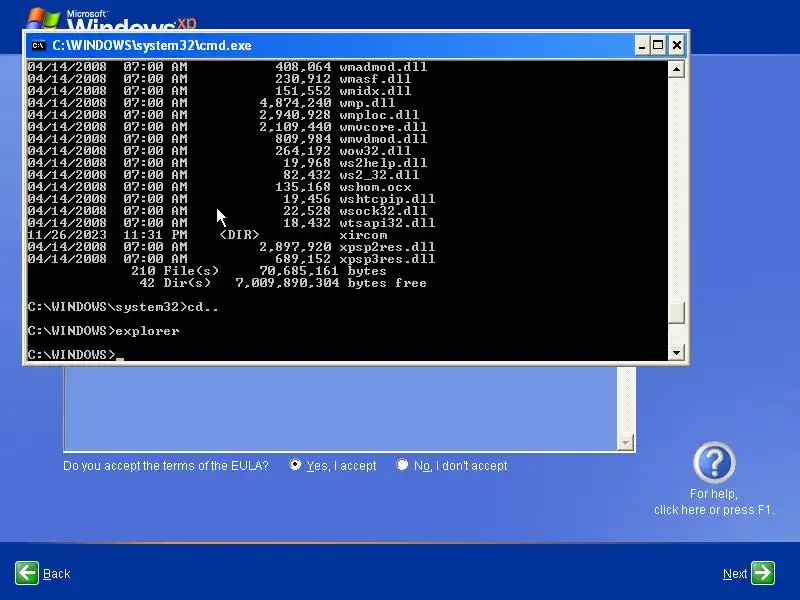Click the cmd window scrollbar thumb
Image resolution: width=800 pixels, height=600 pixels.
[676, 312]
